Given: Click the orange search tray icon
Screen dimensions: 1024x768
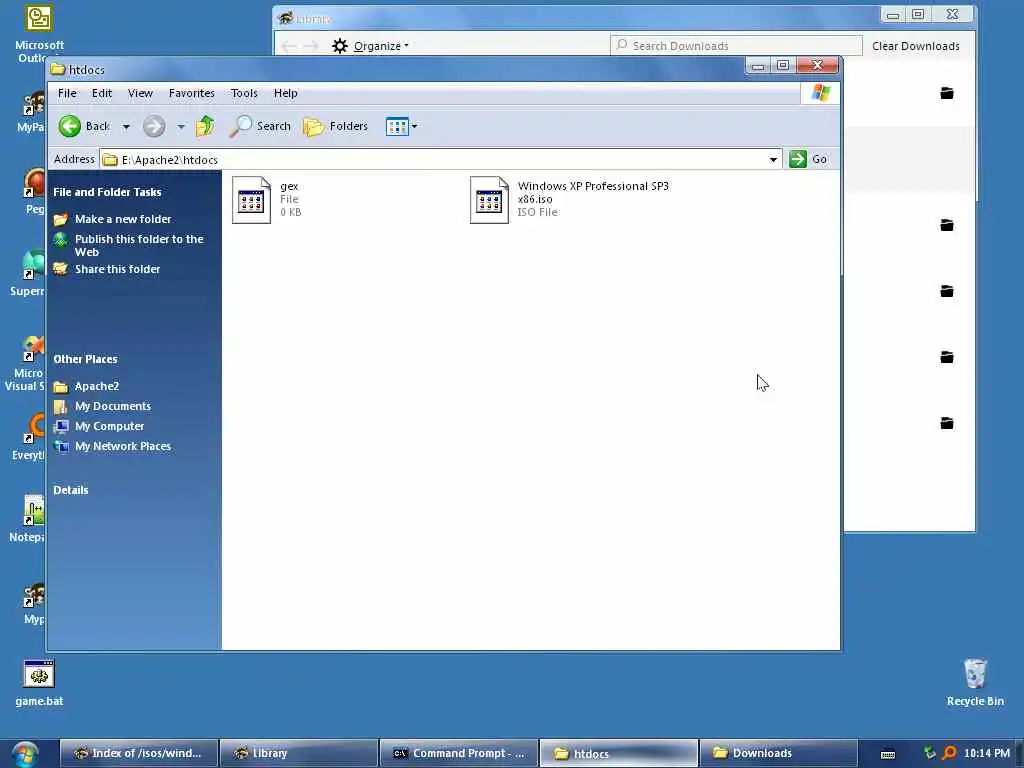Looking at the screenshot, I should [x=949, y=754].
